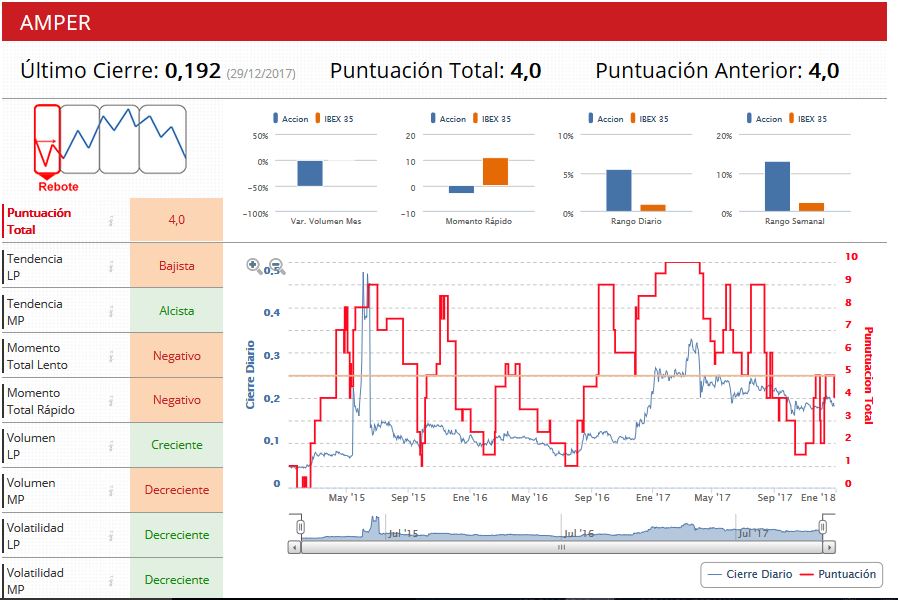Toggle IBEX 35 series in Var. Volumen Mes chart
This screenshot has height=600, width=898.
(x=334, y=119)
